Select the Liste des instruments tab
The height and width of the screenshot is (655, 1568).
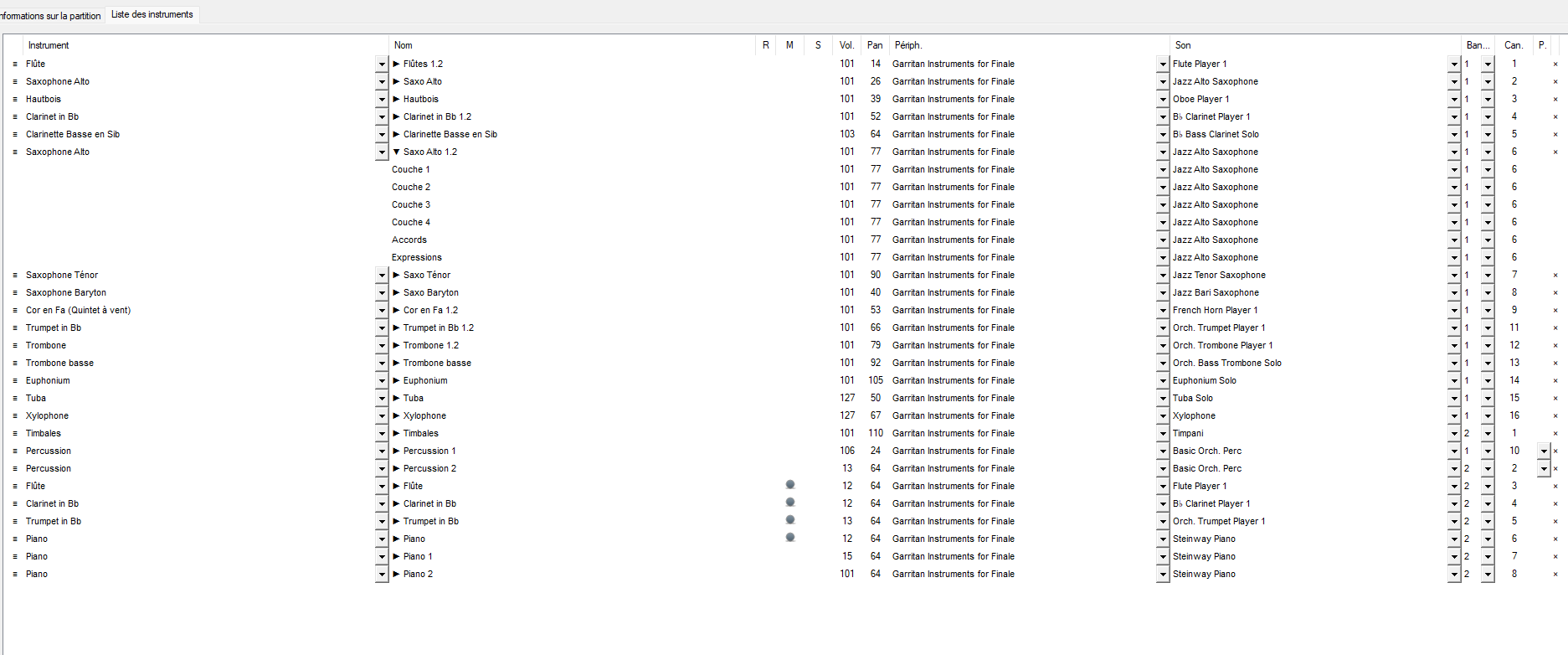coord(152,14)
